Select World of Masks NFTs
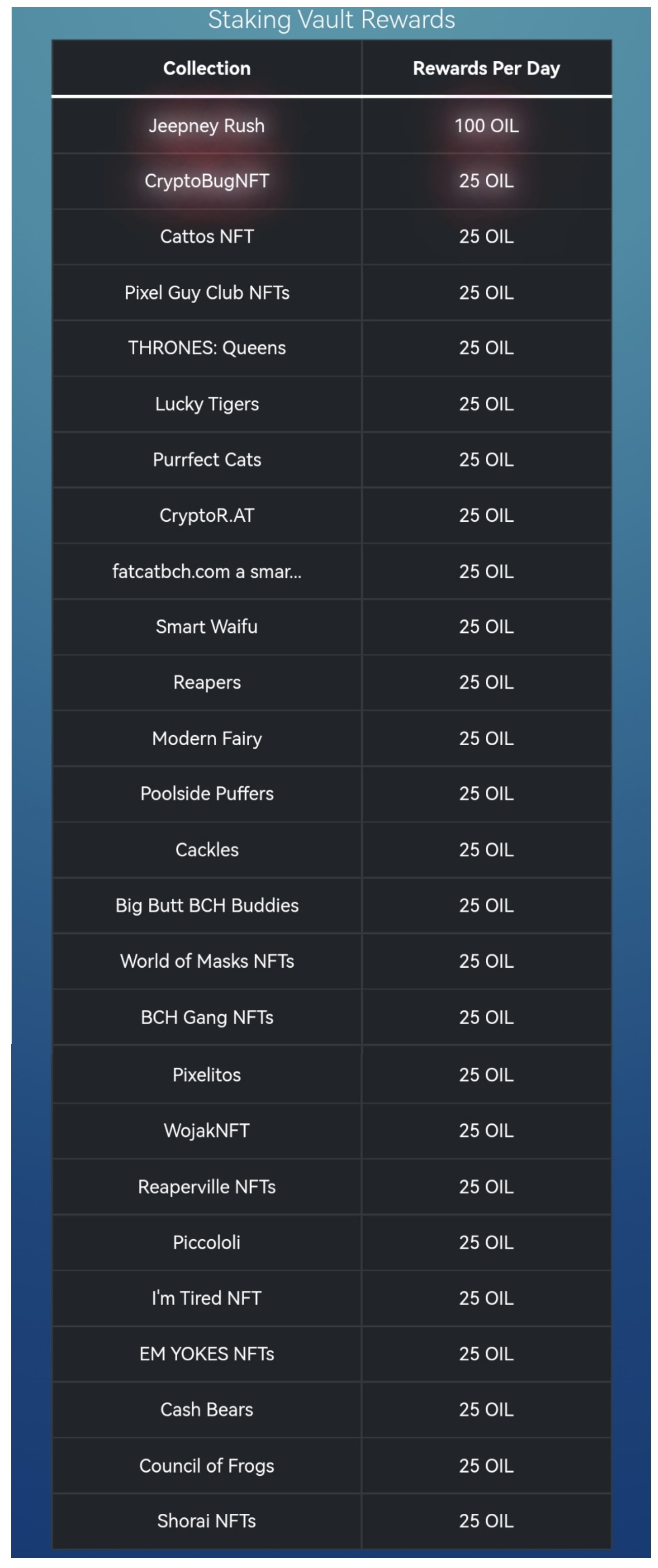This screenshot has width=658, height=1568. click(206, 961)
